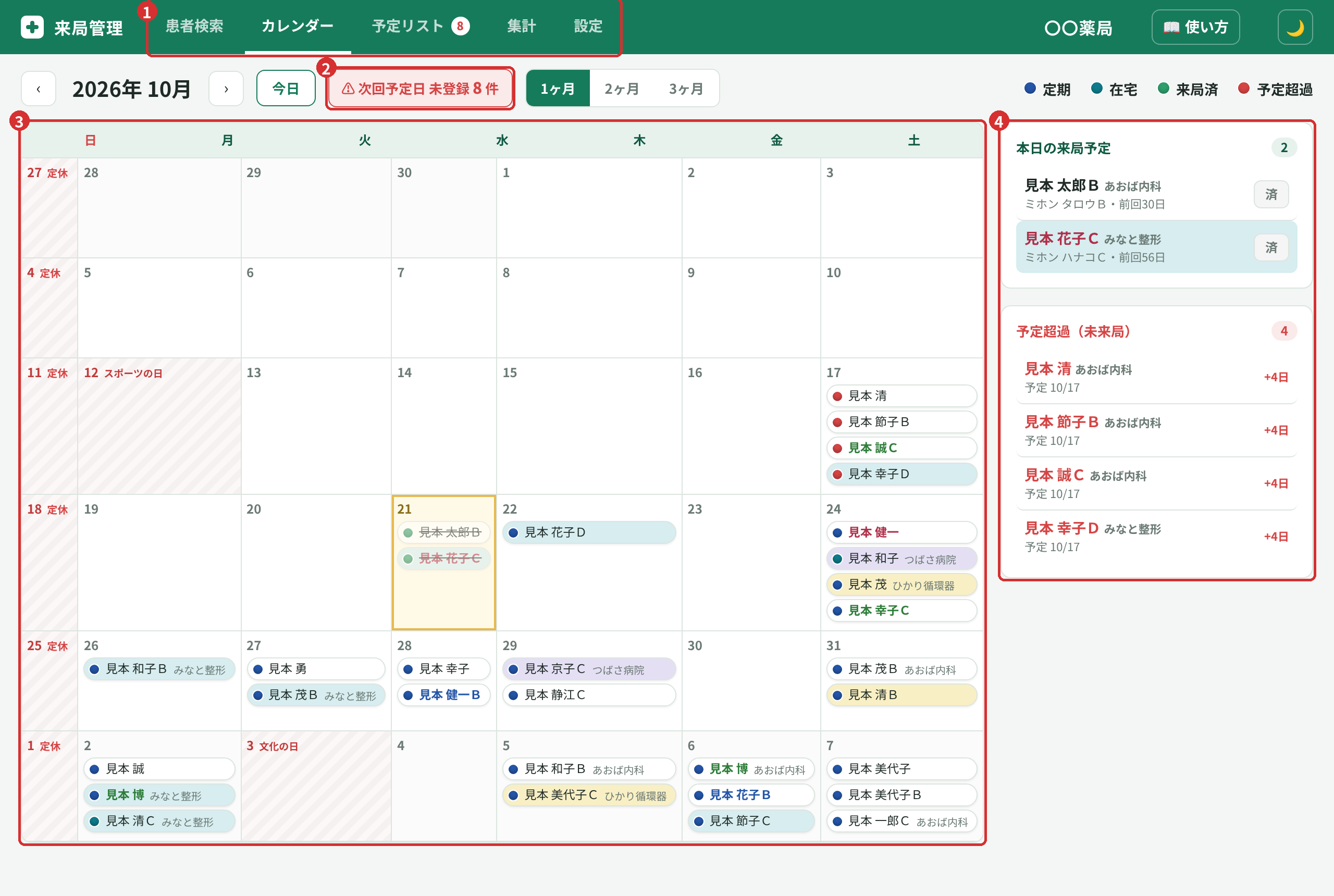
Task: Click 見本 和子 つばさ病院 on the 24th
Action: tap(901, 559)
